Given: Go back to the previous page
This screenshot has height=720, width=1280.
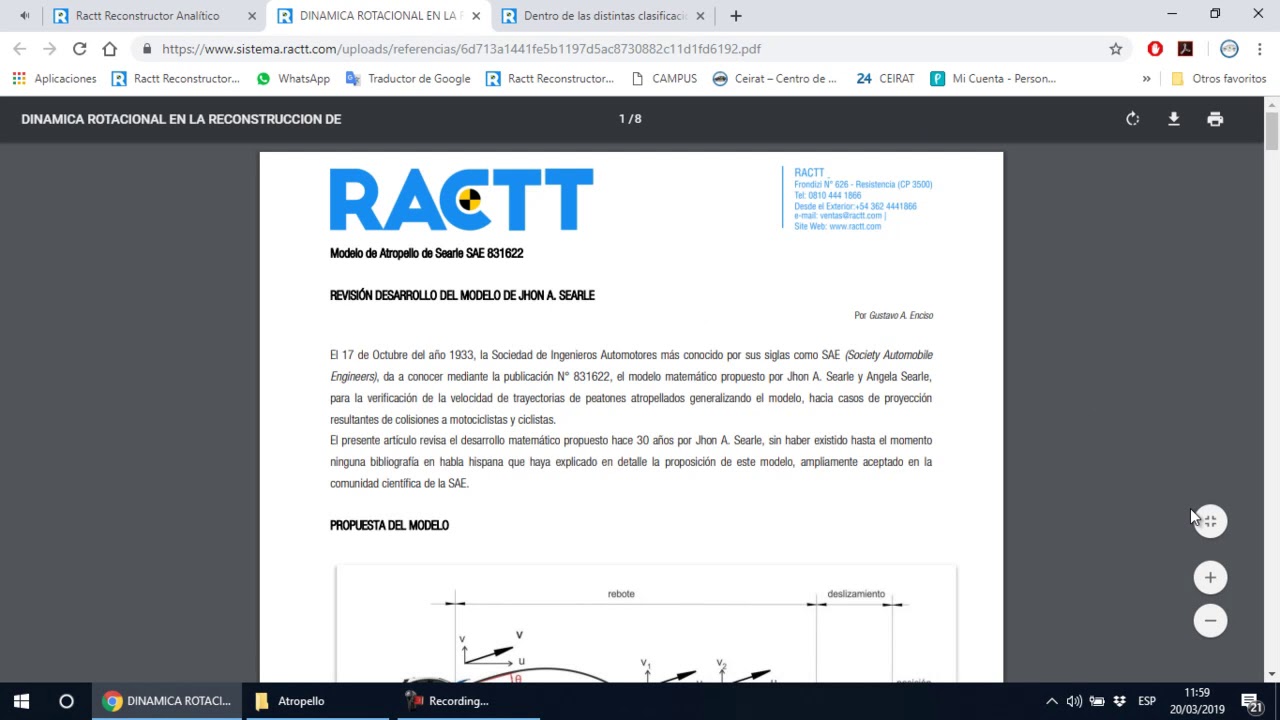Looking at the screenshot, I should pyautogui.click(x=20, y=49).
